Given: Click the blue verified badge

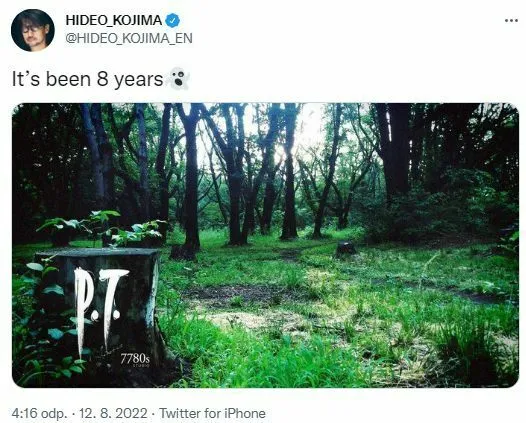Looking at the screenshot, I should tap(173, 20).
